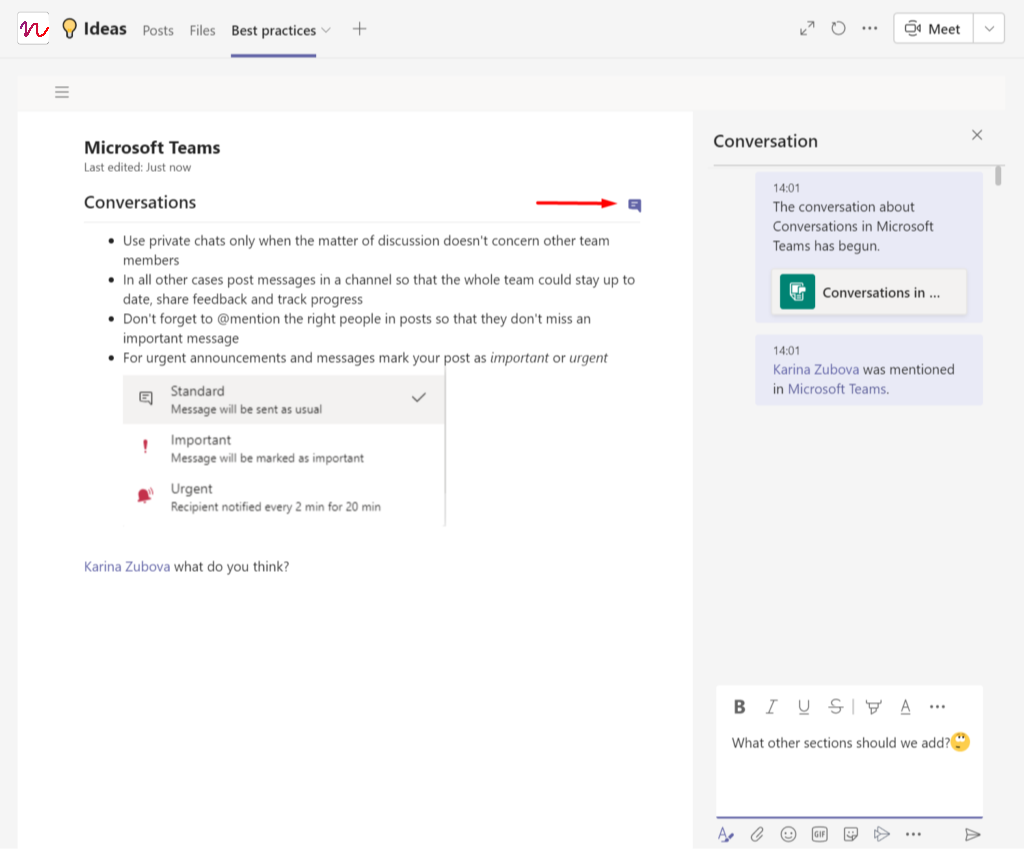Click the Ideas lightbulb channel icon
This screenshot has width=1024, height=849.
click(69, 29)
